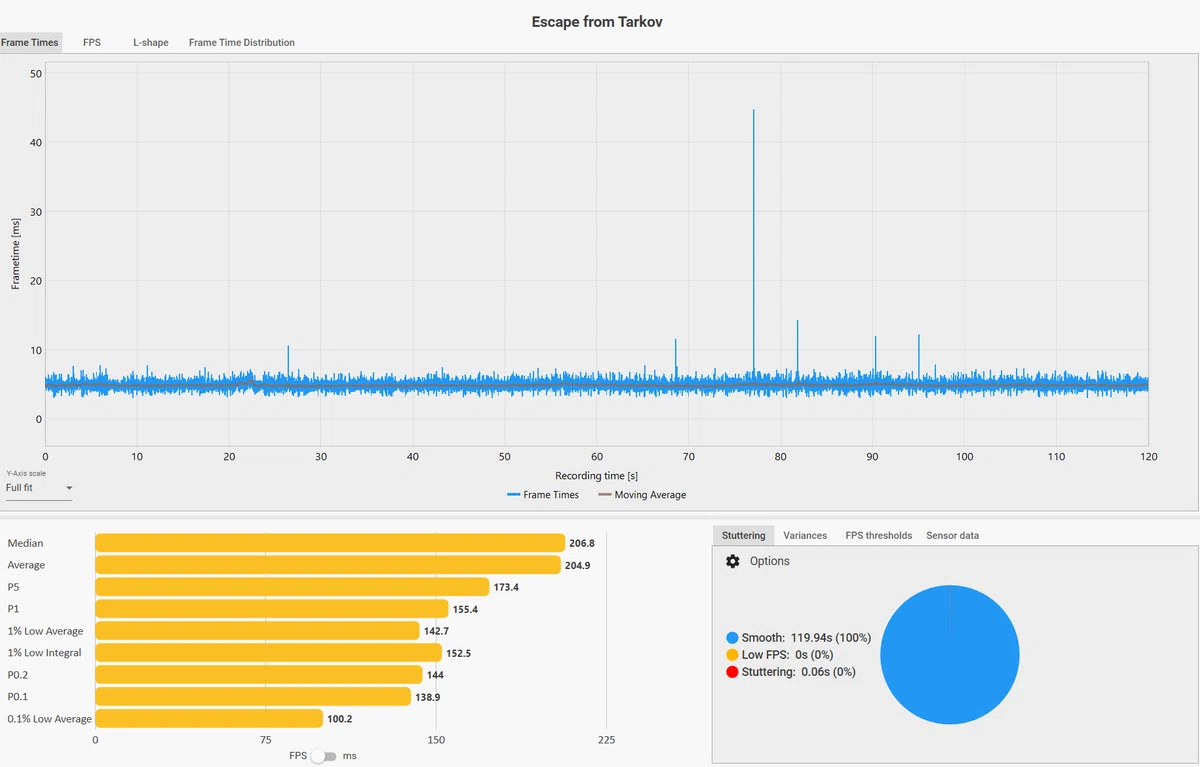The width and height of the screenshot is (1200, 767).
Task: Click the Average bar value 204.9
Action: [580, 565]
